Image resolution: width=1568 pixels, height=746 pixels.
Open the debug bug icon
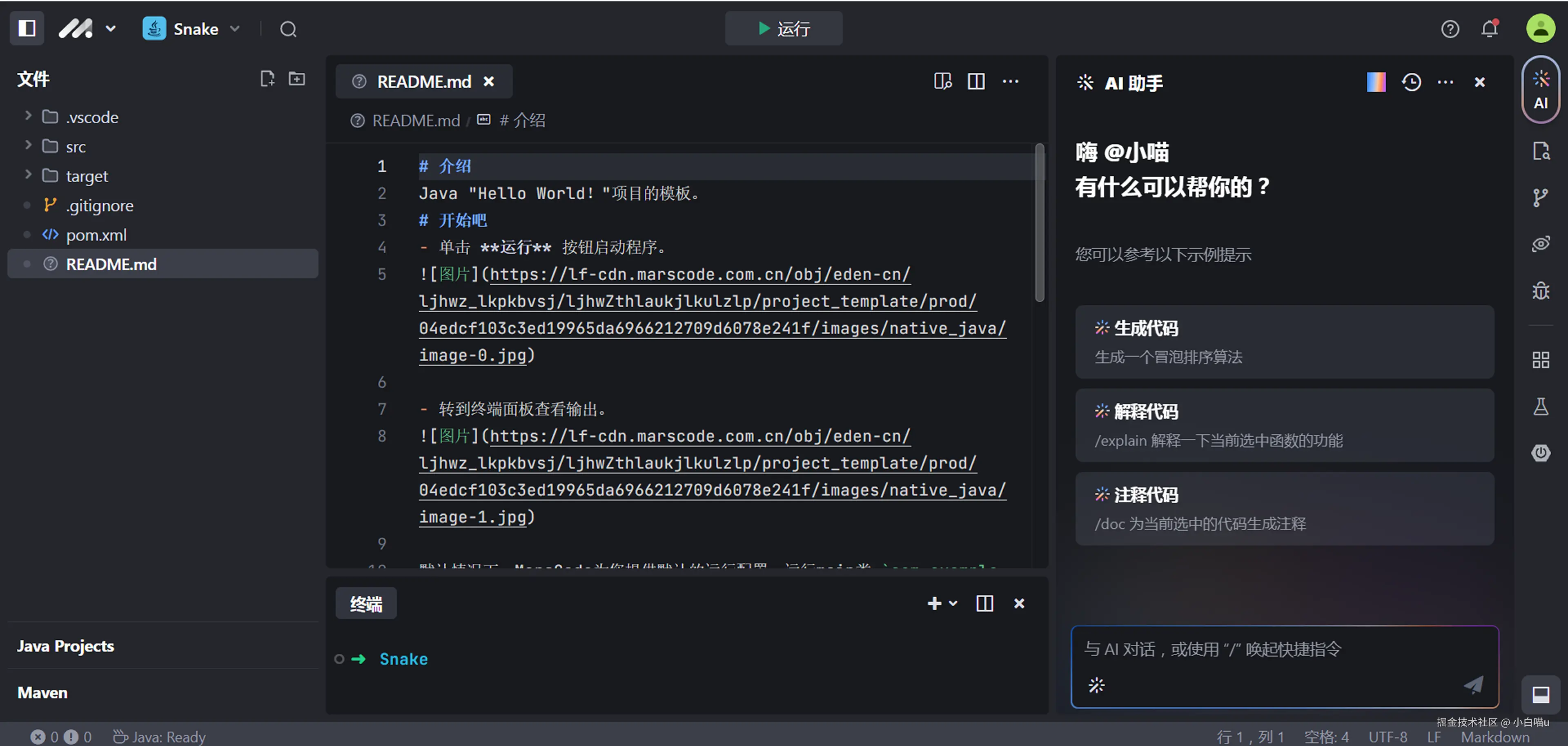1540,290
